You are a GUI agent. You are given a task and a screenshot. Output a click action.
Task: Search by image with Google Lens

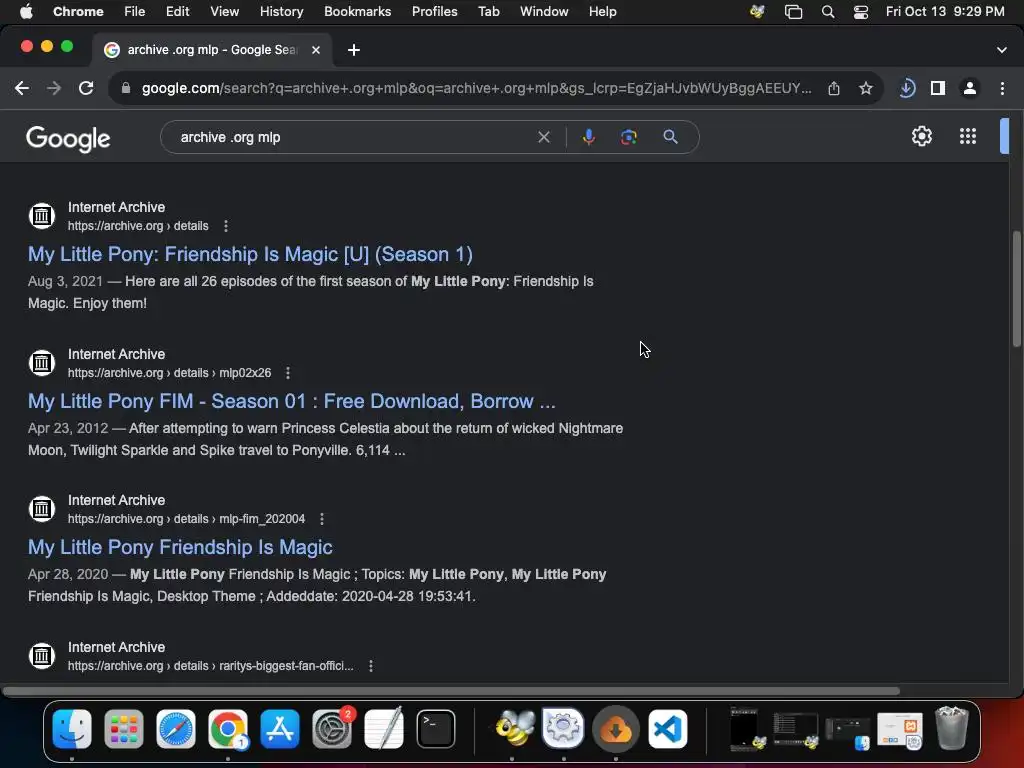click(628, 137)
